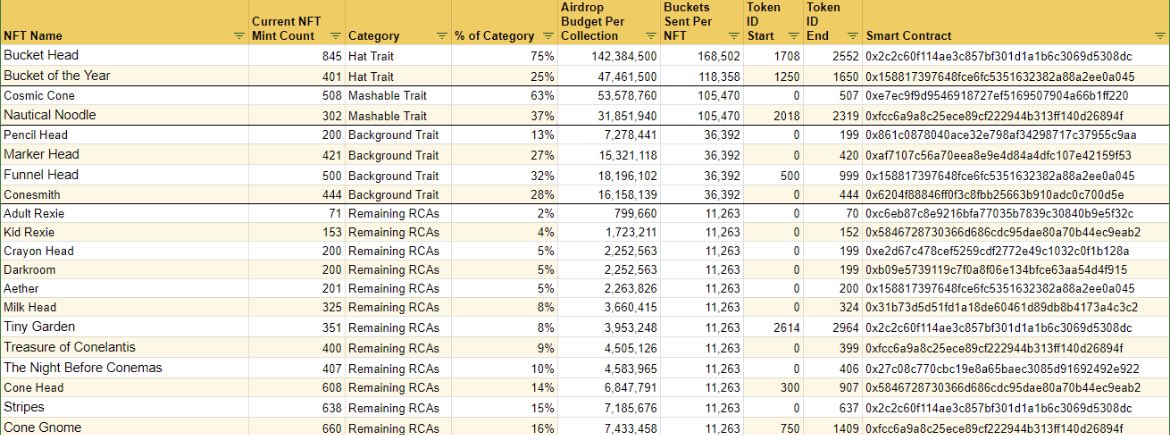Select the Cone Head cell
Image resolution: width=1170 pixels, height=435 pixels.
tap(125, 387)
